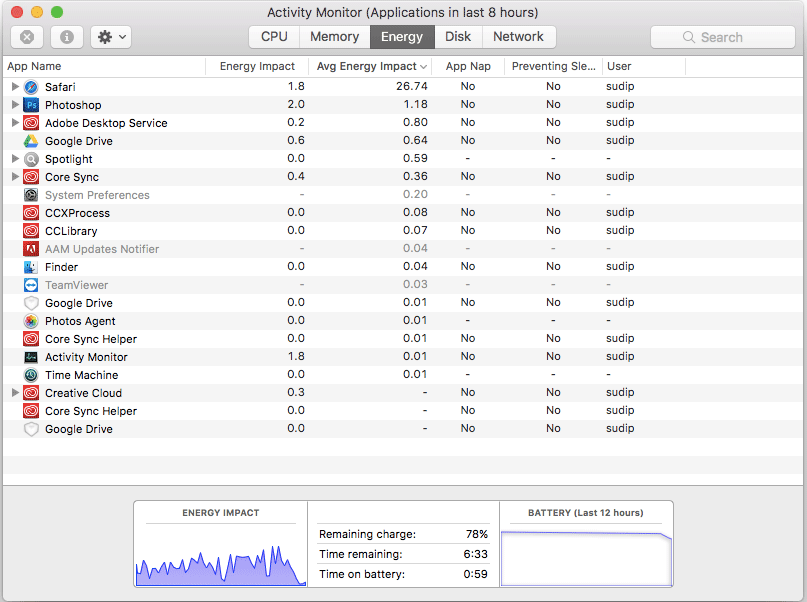The width and height of the screenshot is (807, 602).
Task: Click the Photoshop Ps icon
Action: [31, 105]
